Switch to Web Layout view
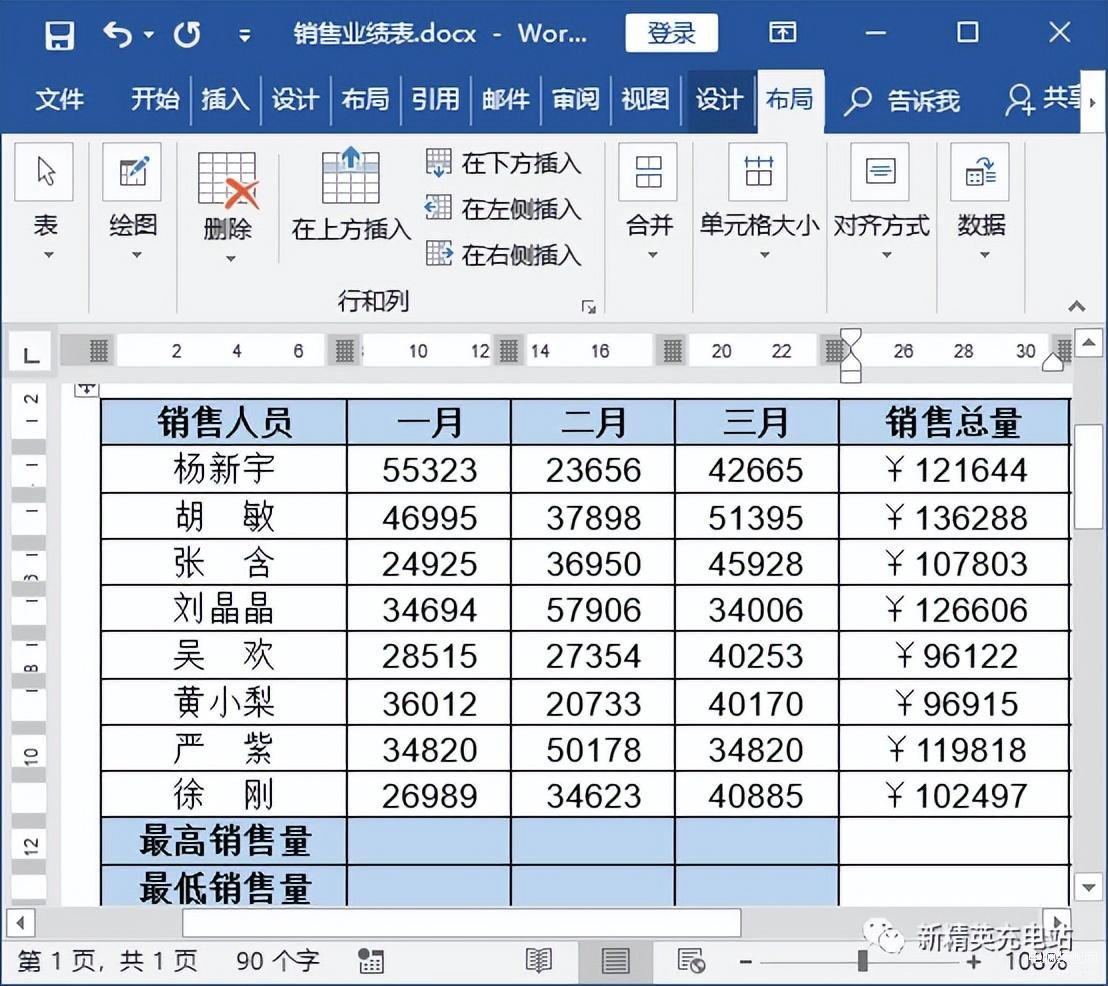 (690, 961)
